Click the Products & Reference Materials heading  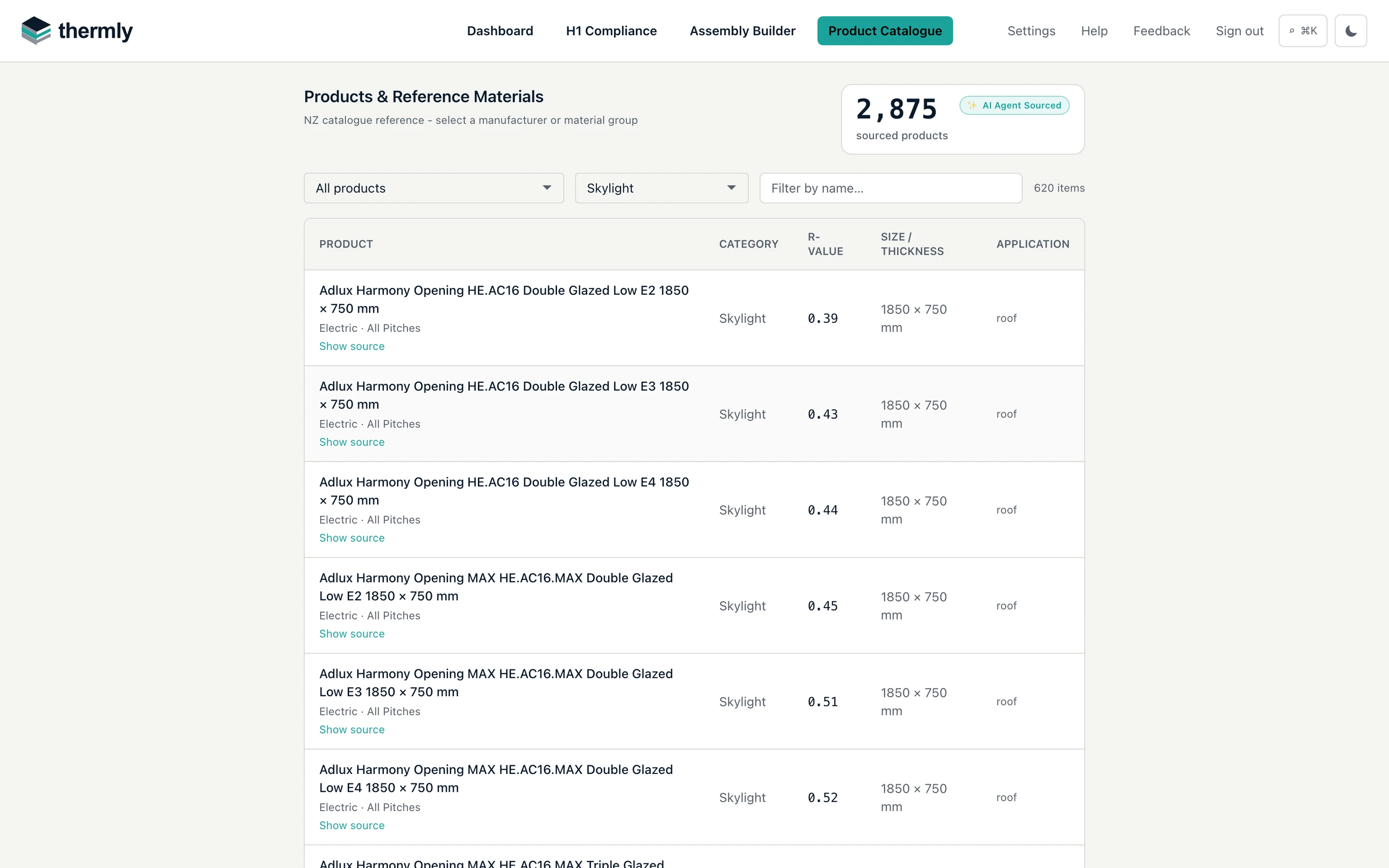pos(423,96)
